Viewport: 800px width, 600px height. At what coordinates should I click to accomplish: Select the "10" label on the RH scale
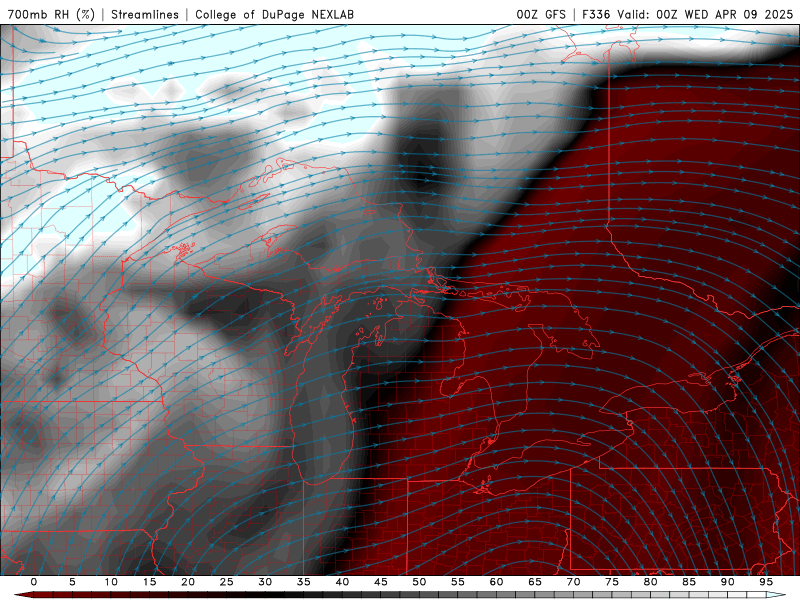click(x=111, y=582)
